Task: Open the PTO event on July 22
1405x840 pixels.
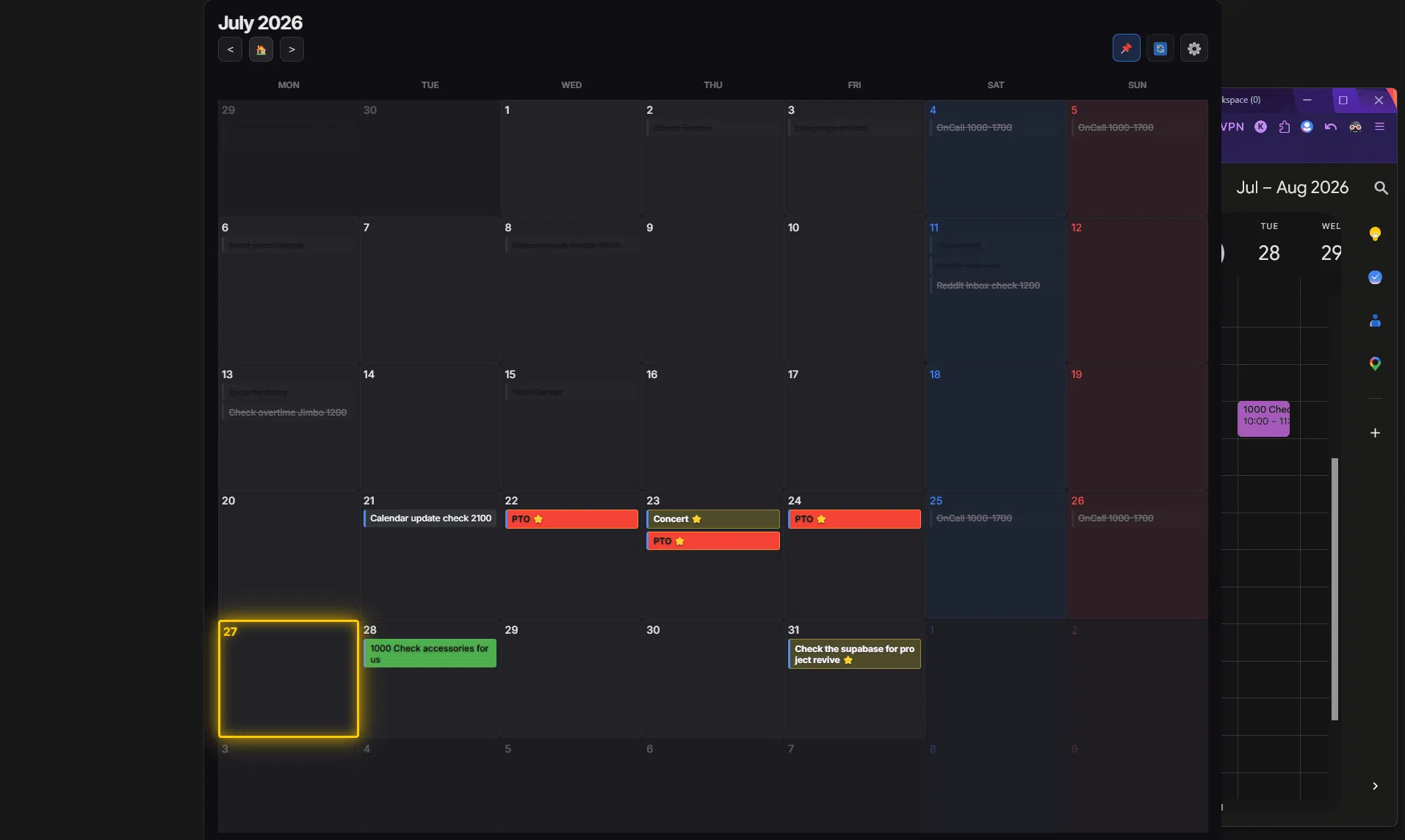Action: pos(571,519)
